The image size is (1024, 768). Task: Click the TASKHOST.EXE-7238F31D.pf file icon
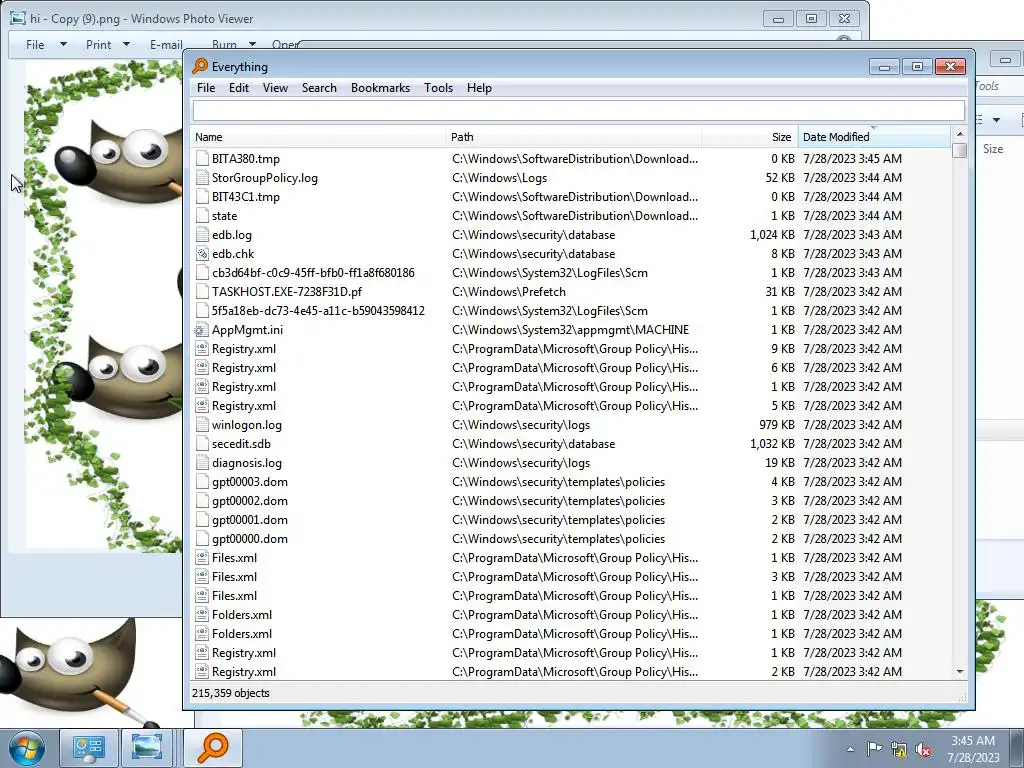[x=202, y=292]
